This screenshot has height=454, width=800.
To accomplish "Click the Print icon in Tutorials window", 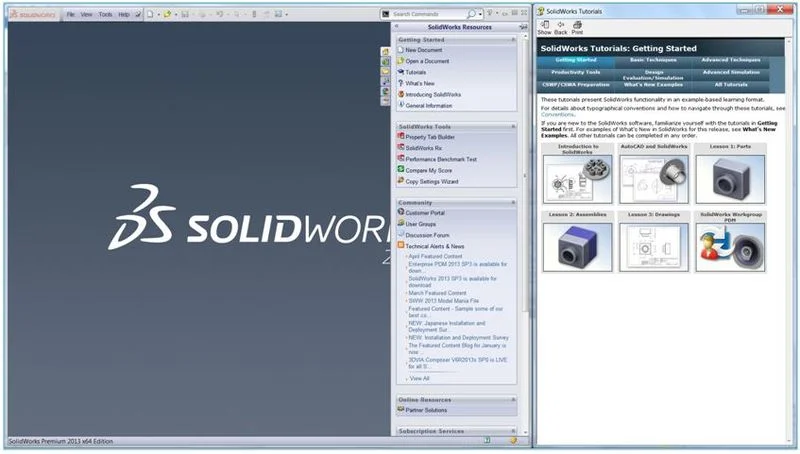I will click(x=577, y=25).
